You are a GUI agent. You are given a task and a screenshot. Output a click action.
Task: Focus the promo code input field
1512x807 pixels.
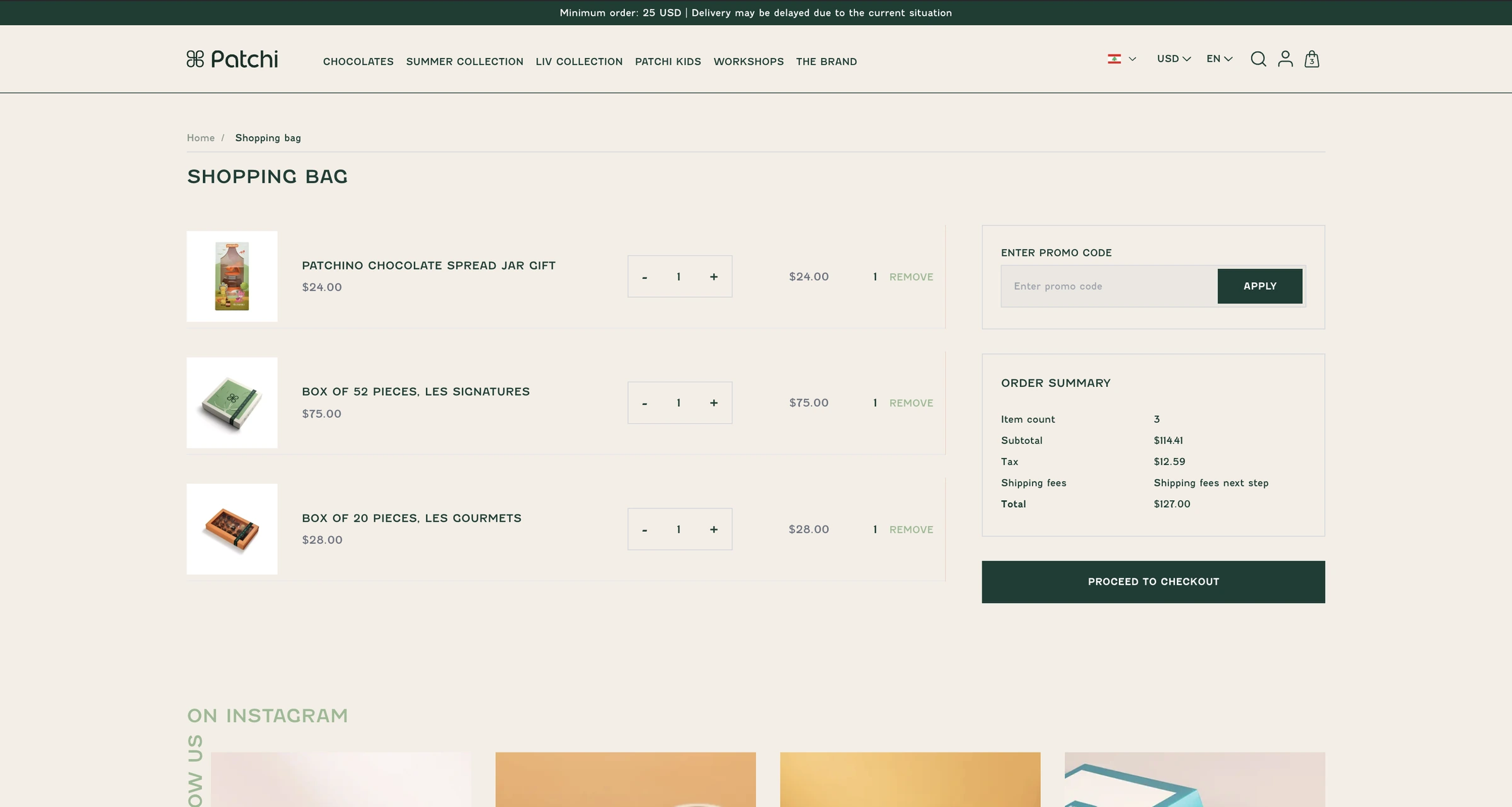pyautogui.click(x=1109, y=286)
